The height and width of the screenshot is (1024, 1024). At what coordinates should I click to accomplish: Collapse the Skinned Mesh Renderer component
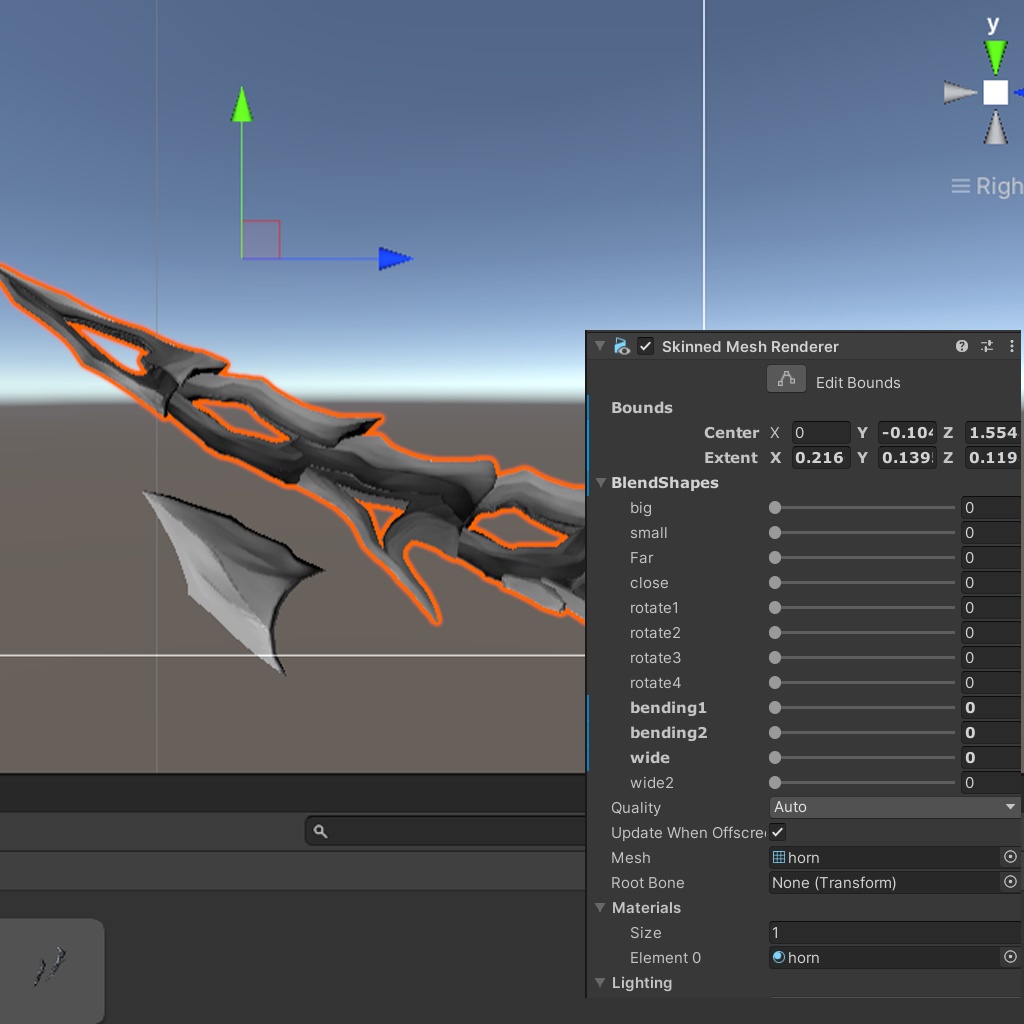coord(600,346)
